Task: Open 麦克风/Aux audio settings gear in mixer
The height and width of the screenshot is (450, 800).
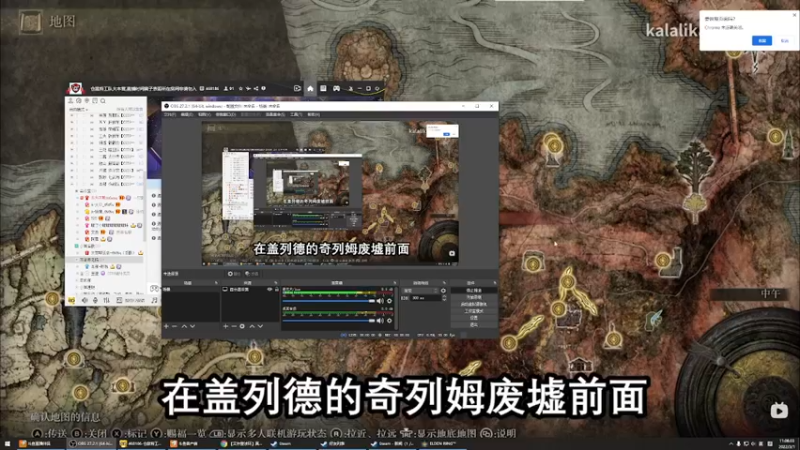Action: pyautogui.click(x=390, y=301)
